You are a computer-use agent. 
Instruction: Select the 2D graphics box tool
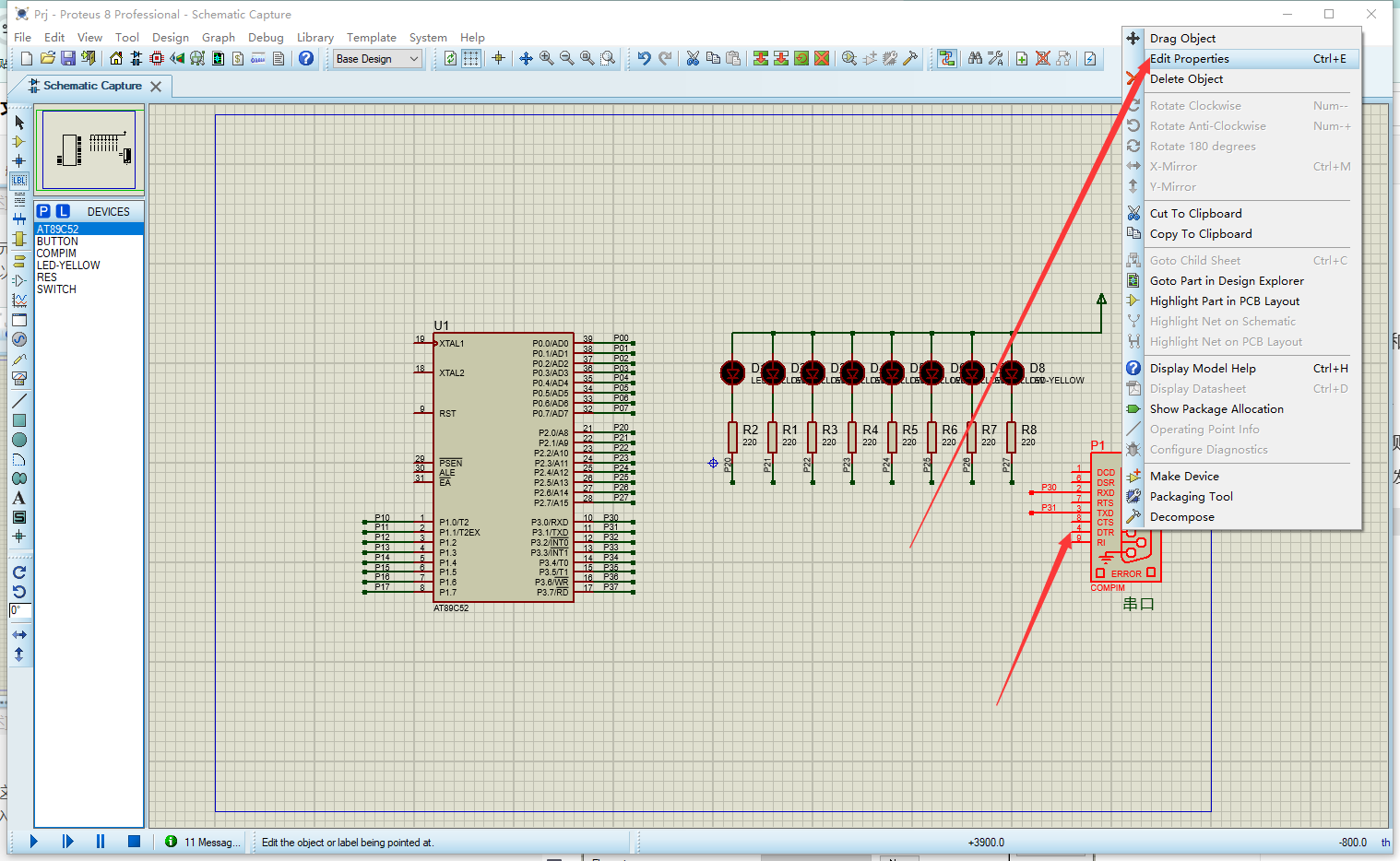click(19, 420)
